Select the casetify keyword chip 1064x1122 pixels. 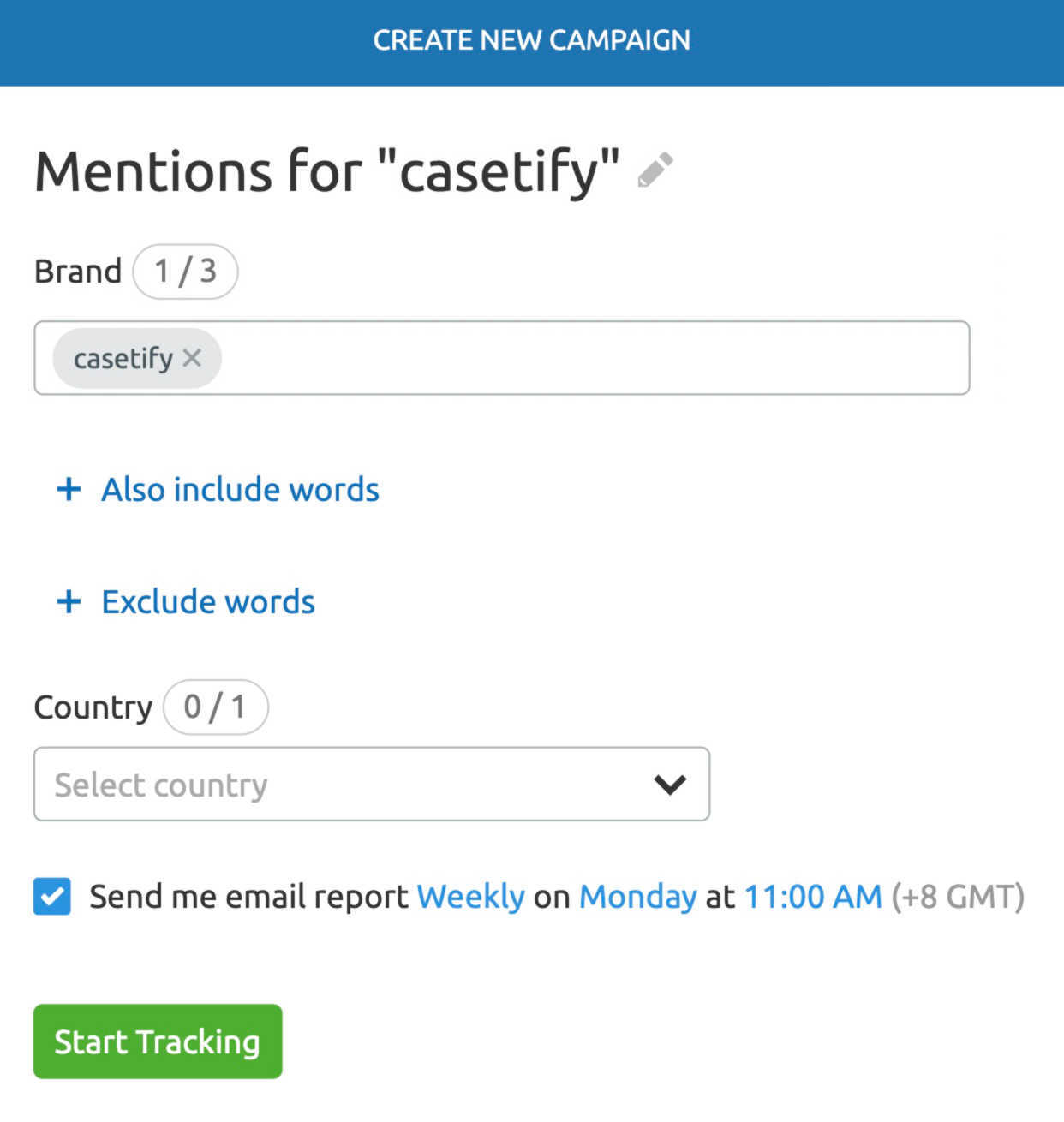pyautogui.click(x=124, y=359)
